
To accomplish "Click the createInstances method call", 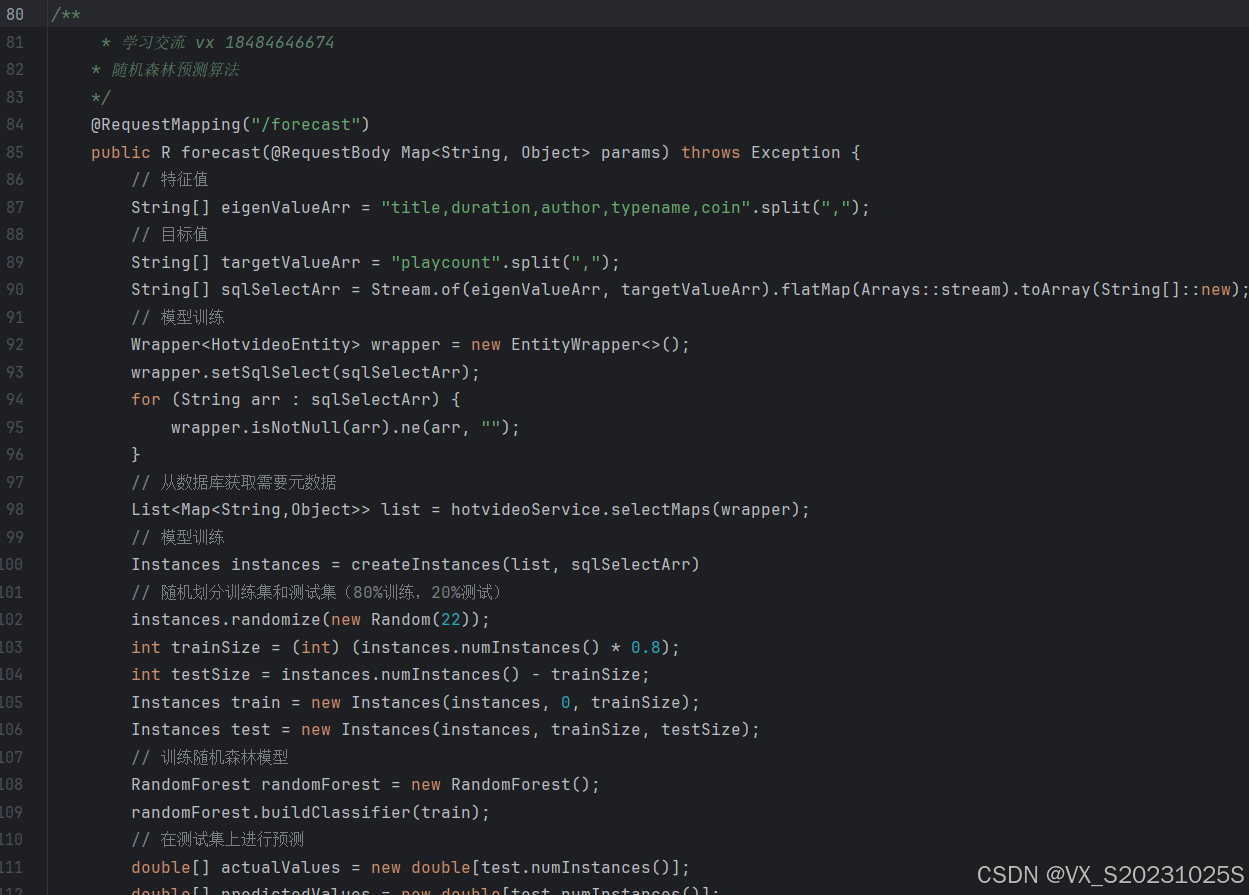I will (x=426, y=565).
